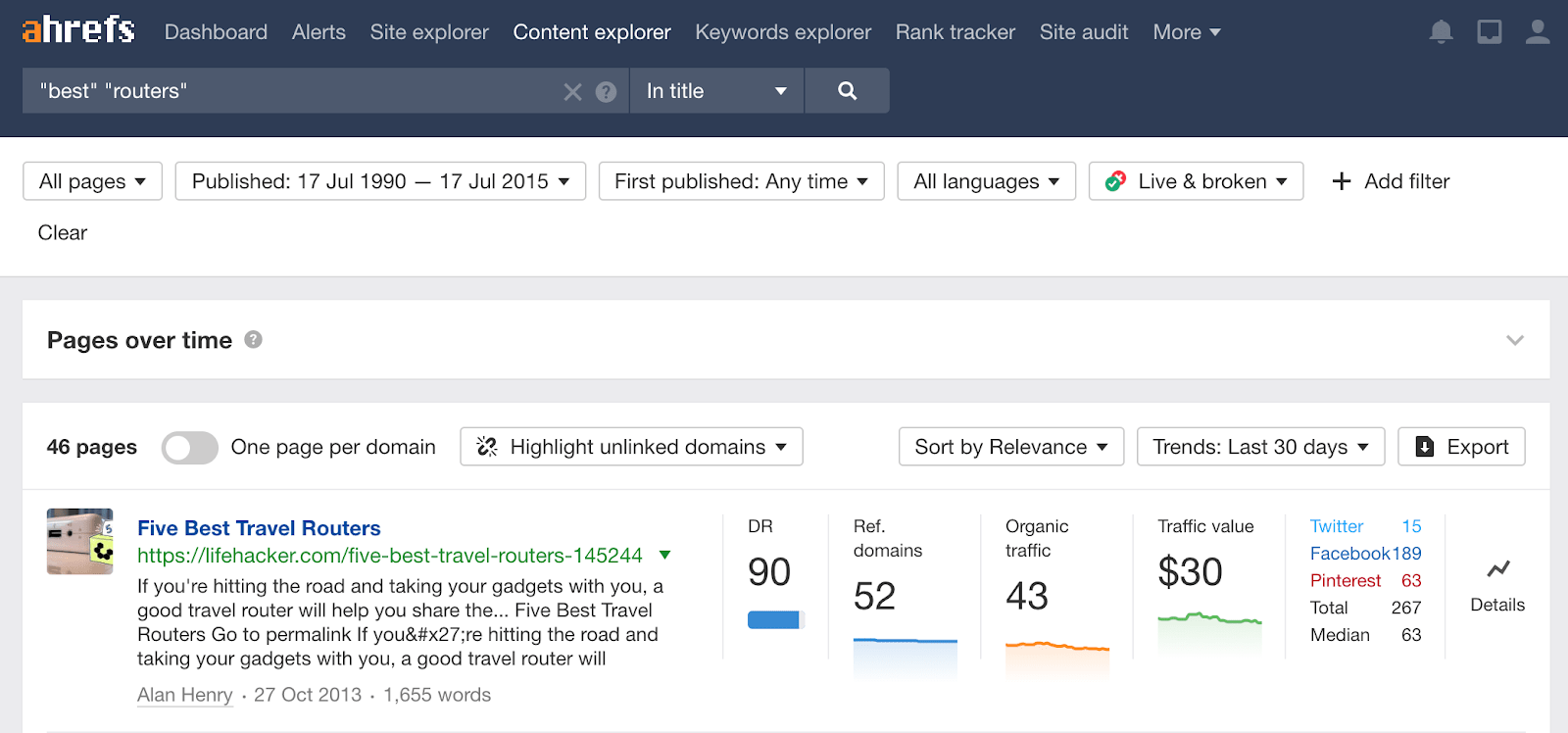Expand the lifehacker URL green dropdown arrow
1568x733 pixels.
(x=665, y=556)
